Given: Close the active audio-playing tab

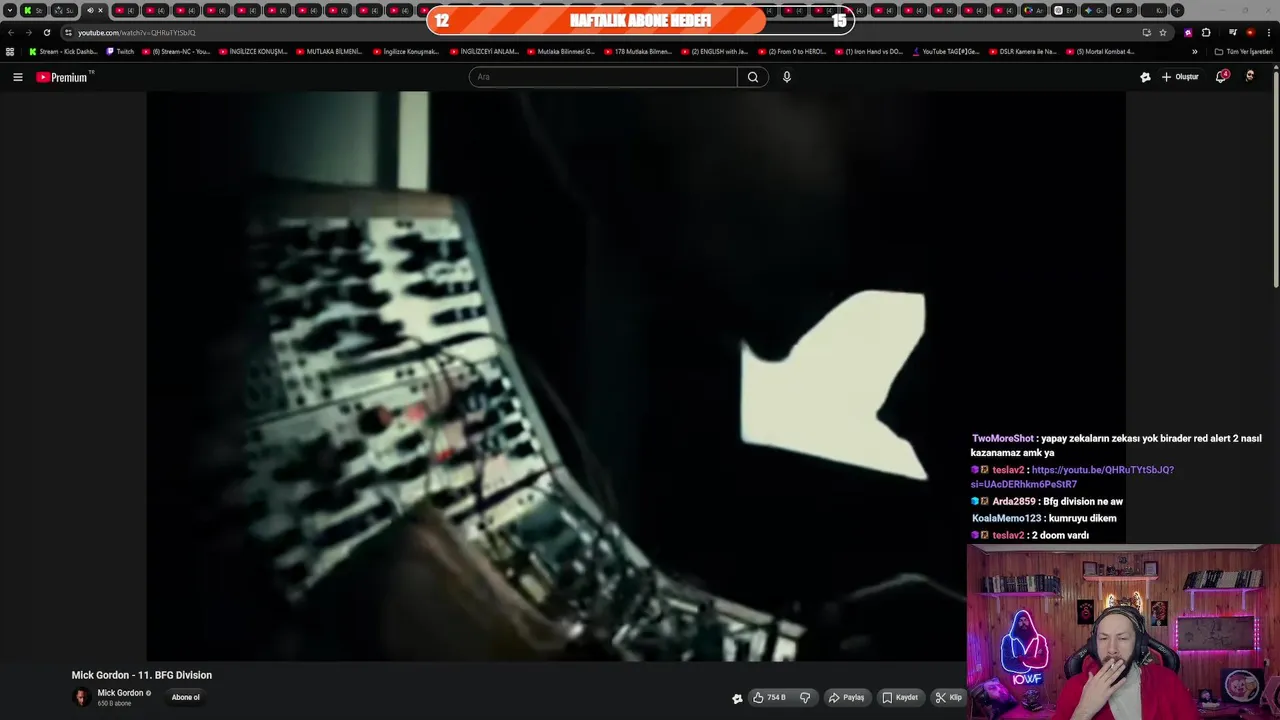Looking at the screenshot, I should click(x=100, y=10).
